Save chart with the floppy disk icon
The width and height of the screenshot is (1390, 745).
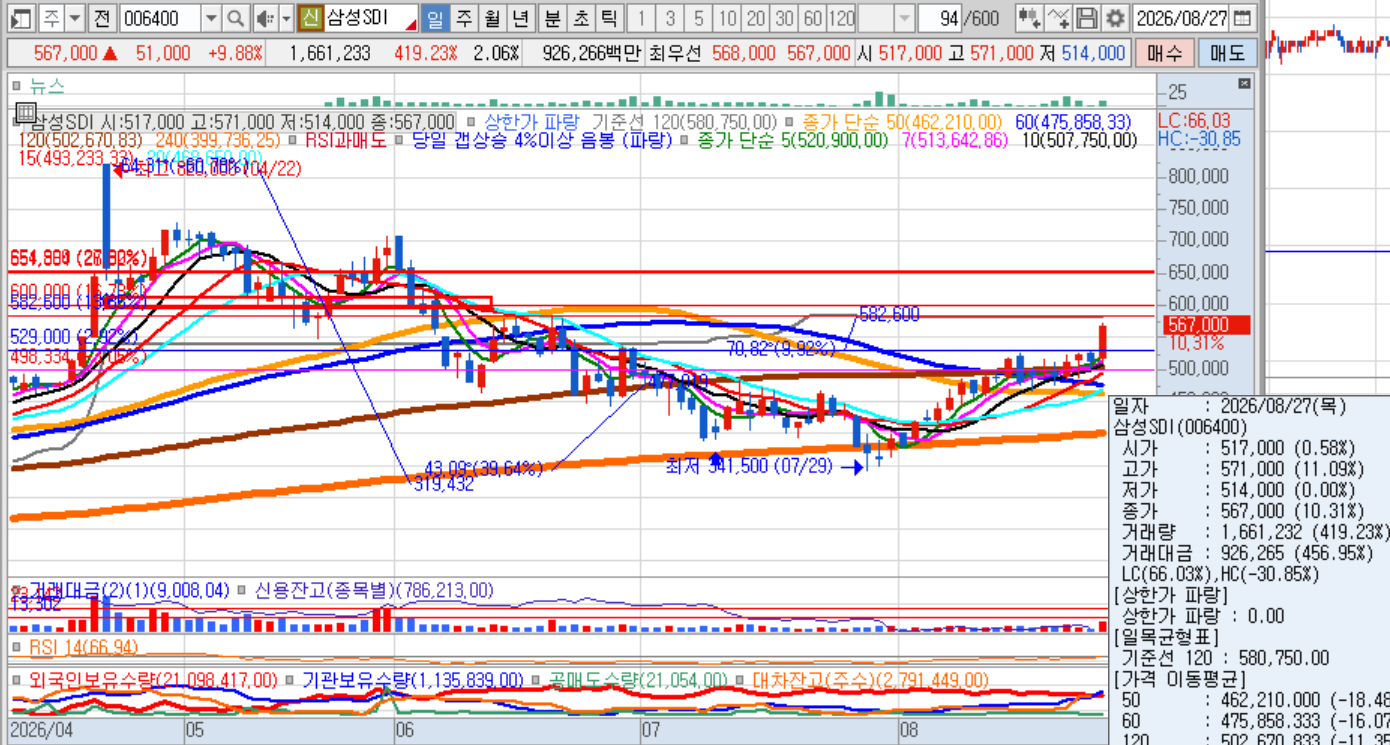(1087, 18)
